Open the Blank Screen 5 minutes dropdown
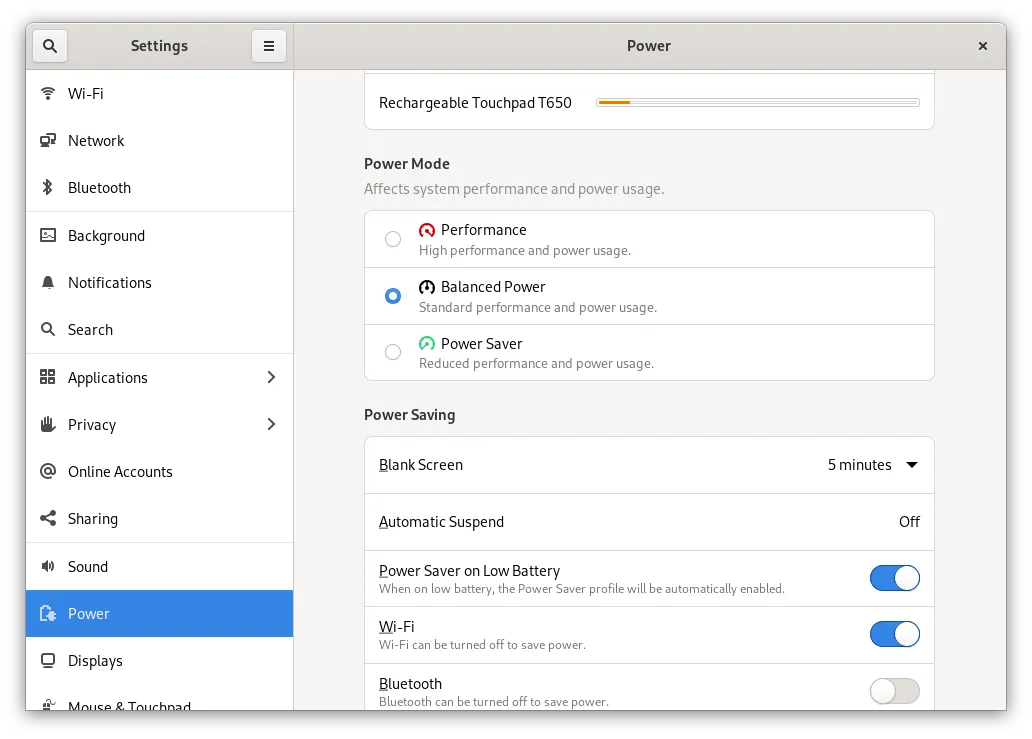This screenshot has width=1032, height=739. pos(872,465)
